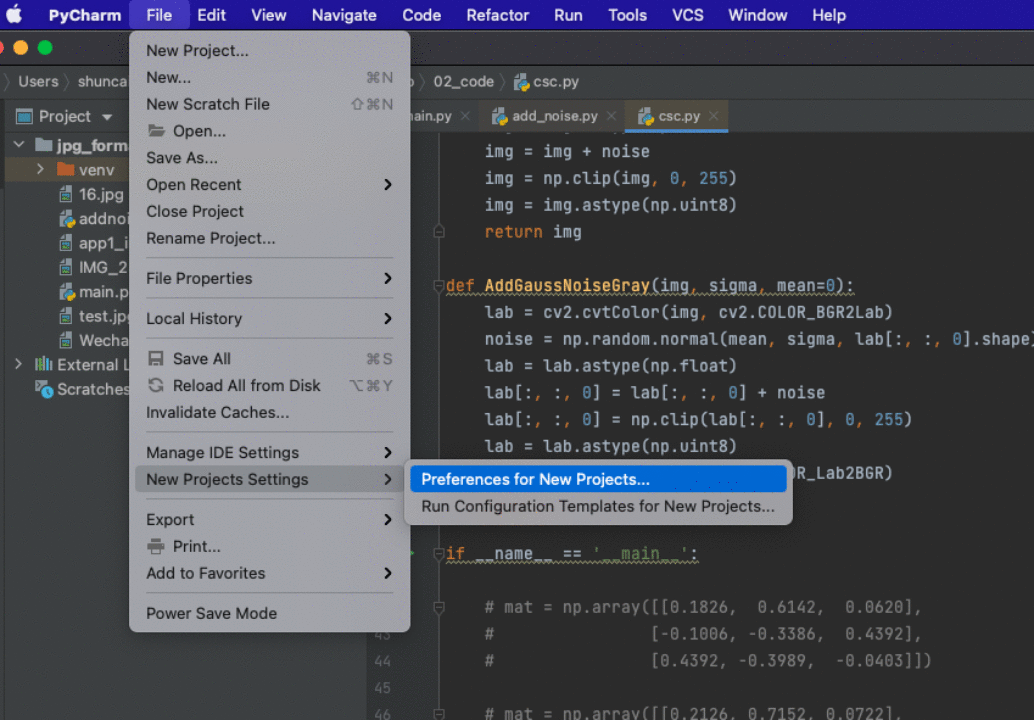Expand File Properties submenu arrow
The width and height of the screenshot is (1034, 720).
[x=388, y=278]
